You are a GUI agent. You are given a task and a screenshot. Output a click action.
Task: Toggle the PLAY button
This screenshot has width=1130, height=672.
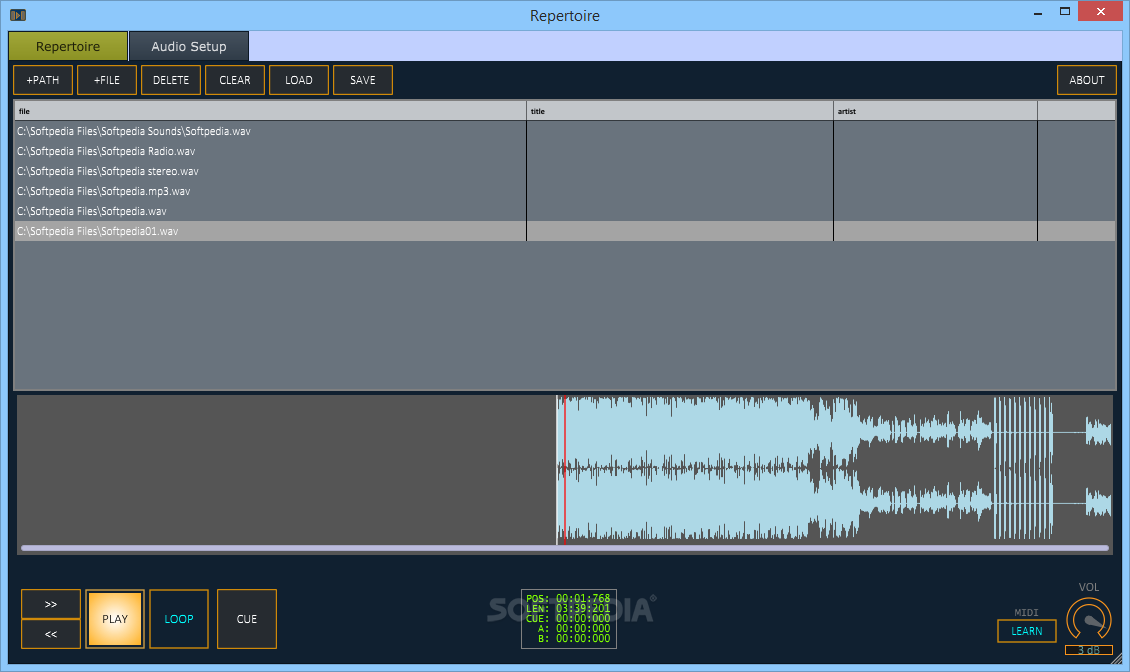click(115, 619)
